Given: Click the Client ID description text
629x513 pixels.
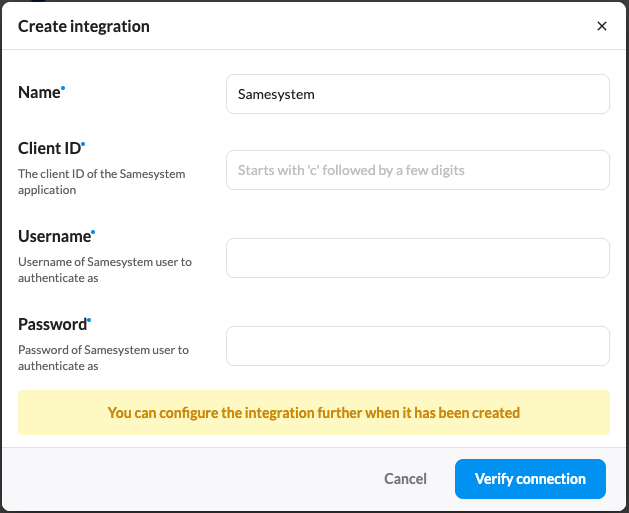Looking at the screenshot, I should [101, 182].
